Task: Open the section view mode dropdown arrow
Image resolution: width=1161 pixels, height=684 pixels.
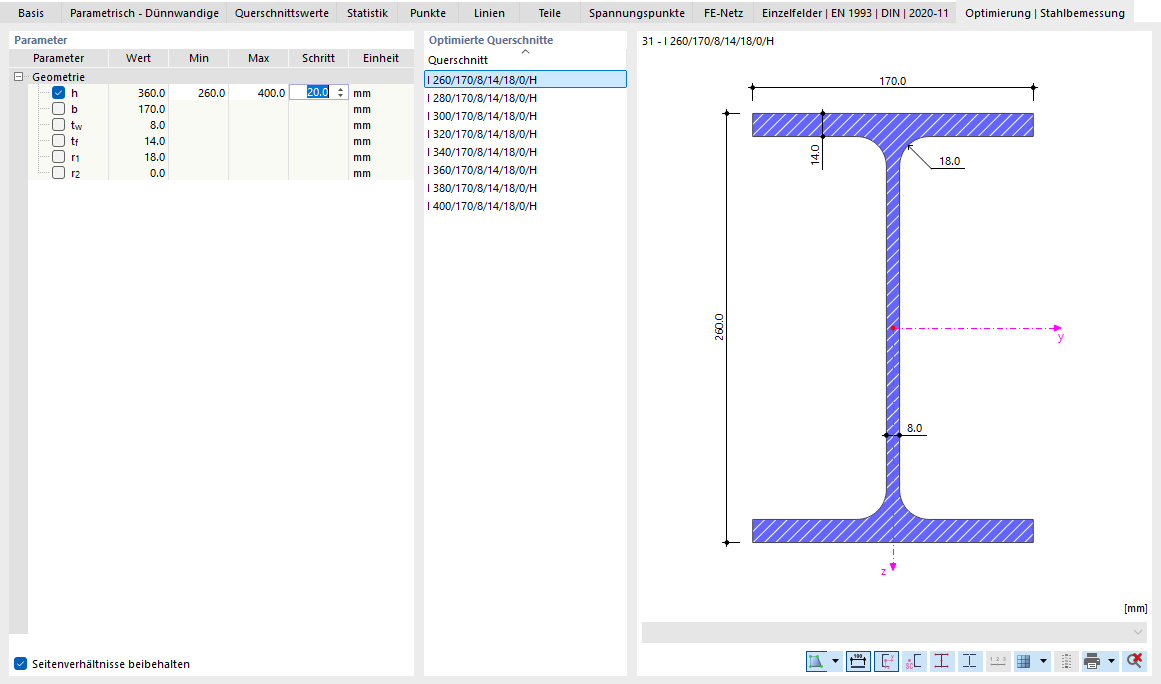Action: click(x=835, y=661)
